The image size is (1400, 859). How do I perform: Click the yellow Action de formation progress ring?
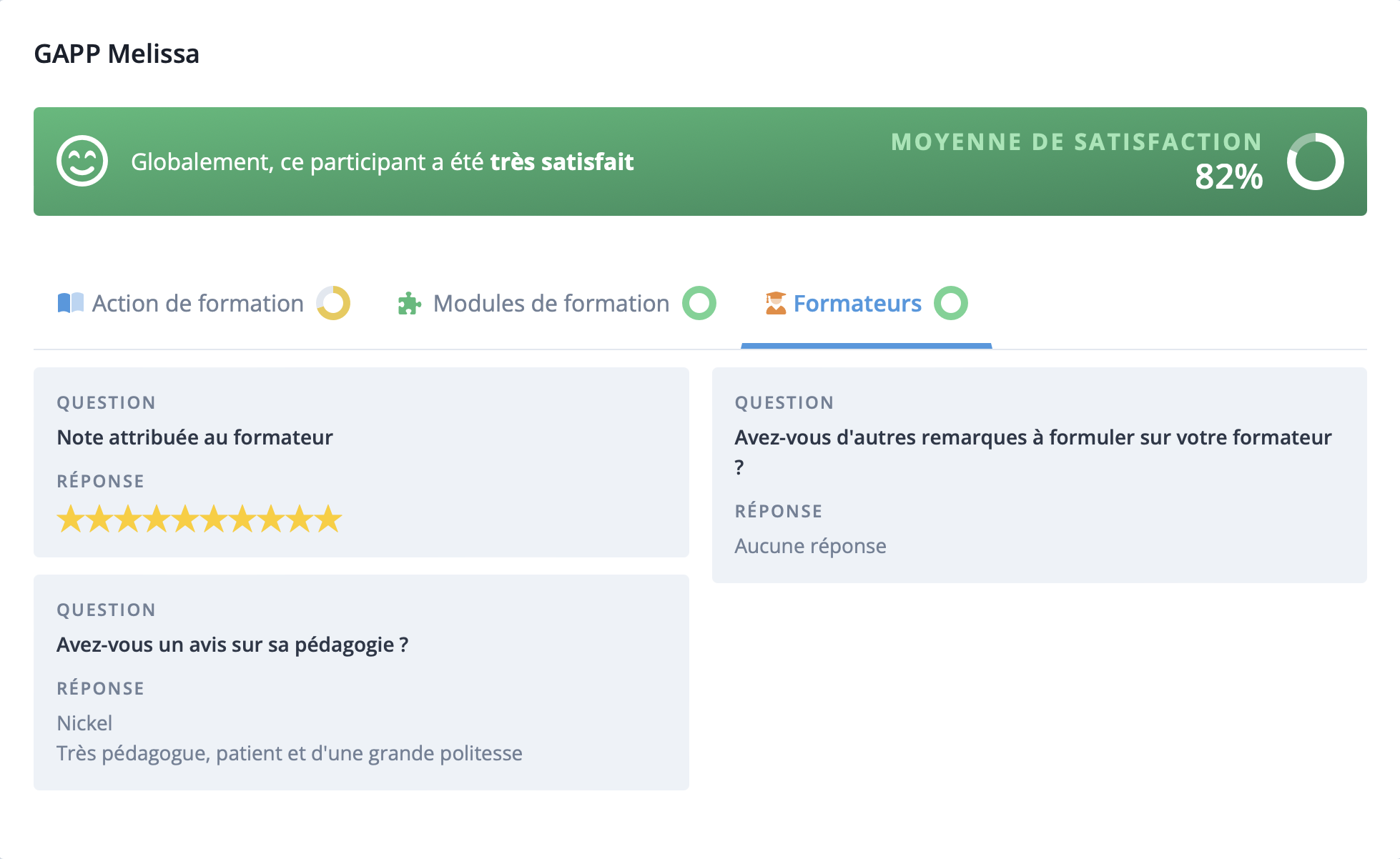[x=333, y=303]
